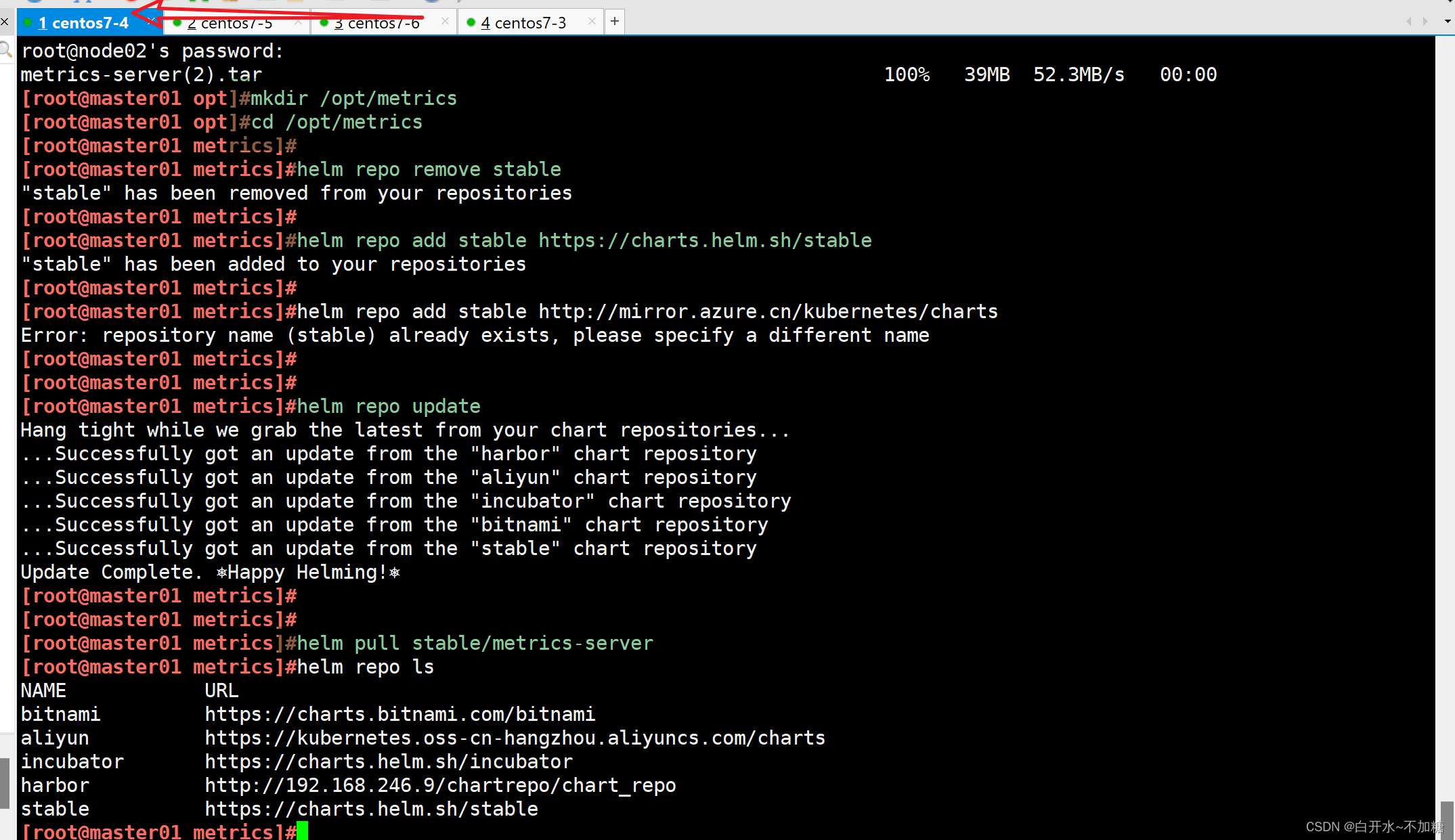Click the left panel's gray scrollbar thumb

click(x=5, y=782)
